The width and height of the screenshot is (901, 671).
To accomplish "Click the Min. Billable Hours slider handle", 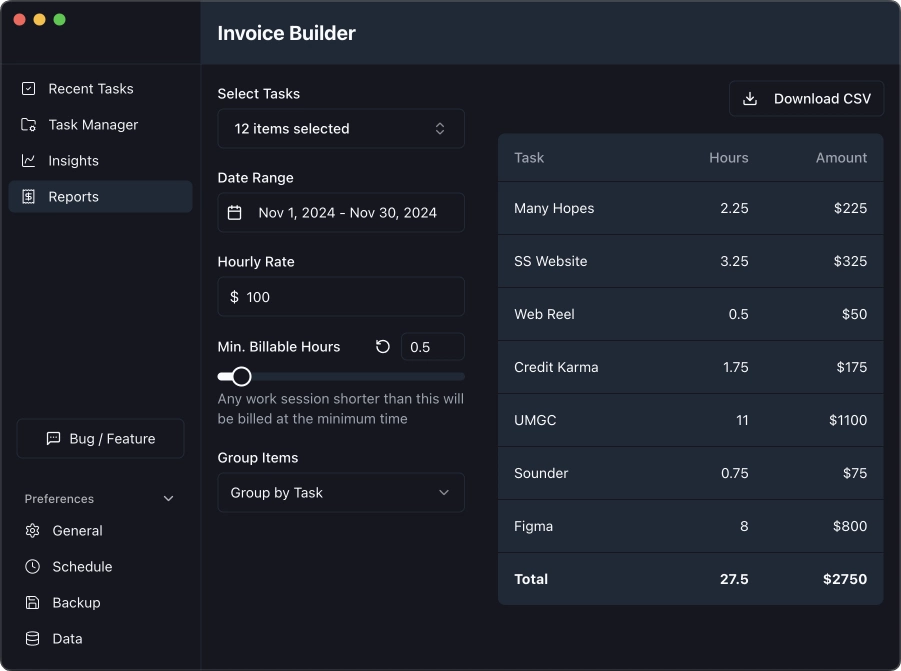I will tap(242, 376).
